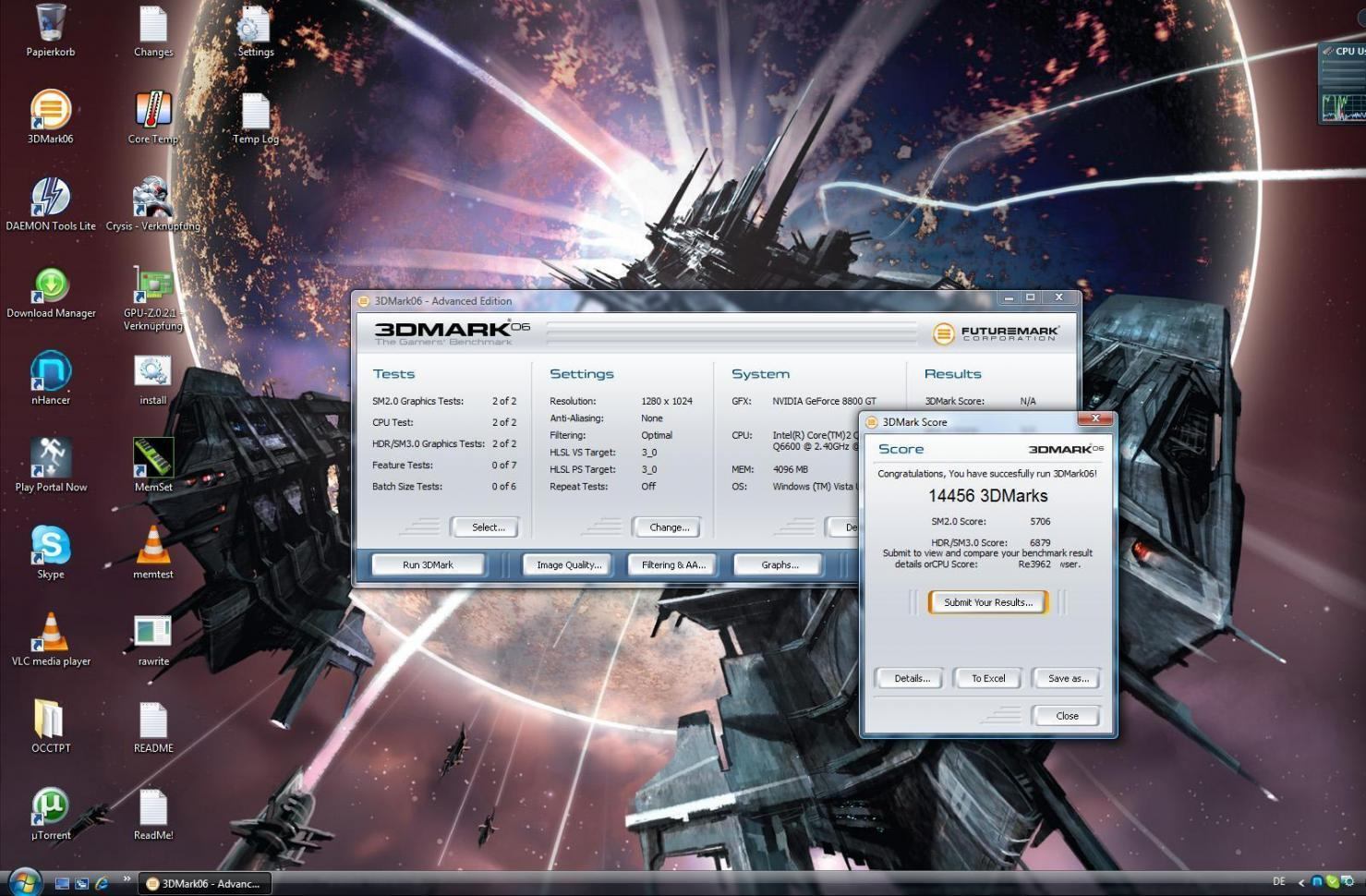Open the Settings file on desktop
Viewport: 1366px width, 896px height.
(x=255, y=30)
